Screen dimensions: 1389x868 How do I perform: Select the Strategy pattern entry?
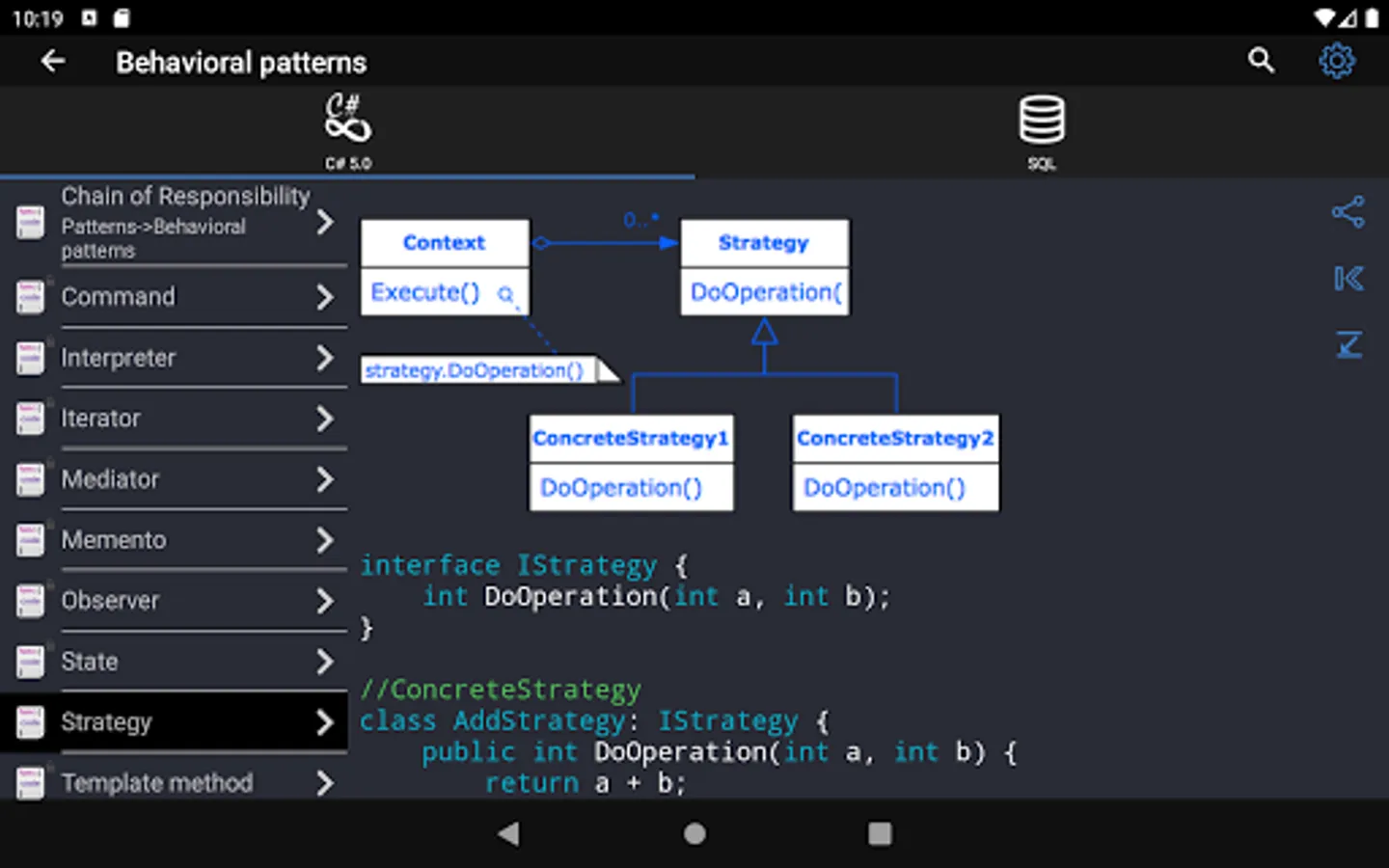click(x=174, y=722)
